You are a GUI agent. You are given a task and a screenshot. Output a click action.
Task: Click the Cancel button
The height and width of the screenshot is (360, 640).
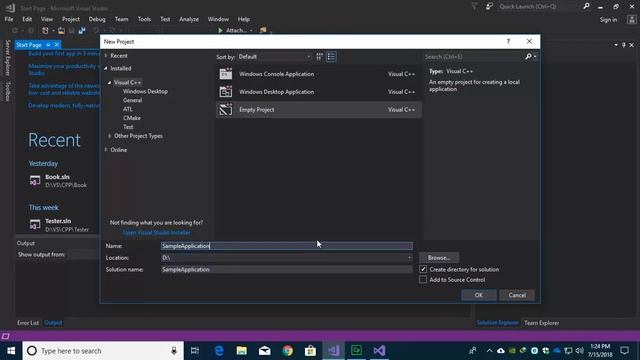tap(517, 295)
